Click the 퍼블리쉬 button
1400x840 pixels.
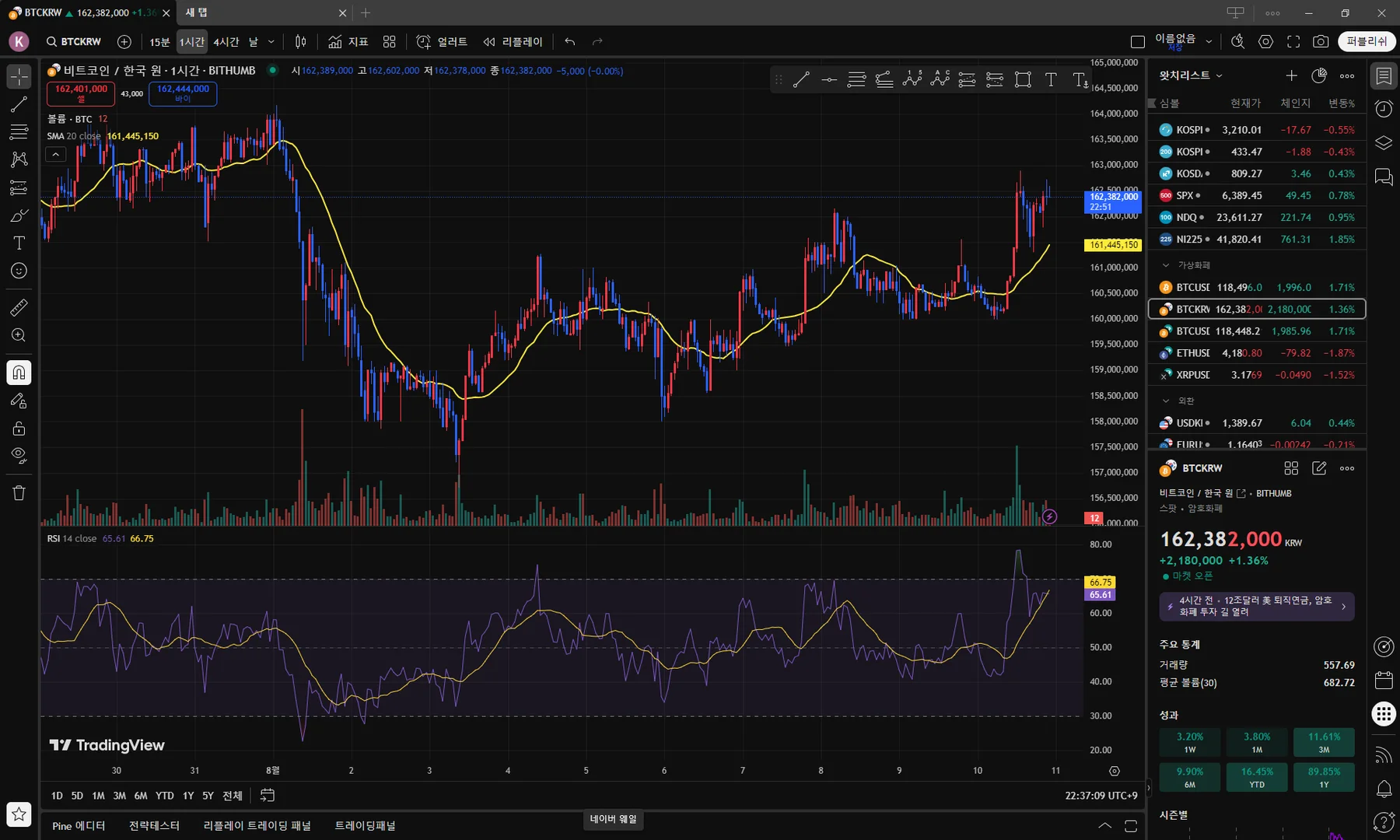1367,42
